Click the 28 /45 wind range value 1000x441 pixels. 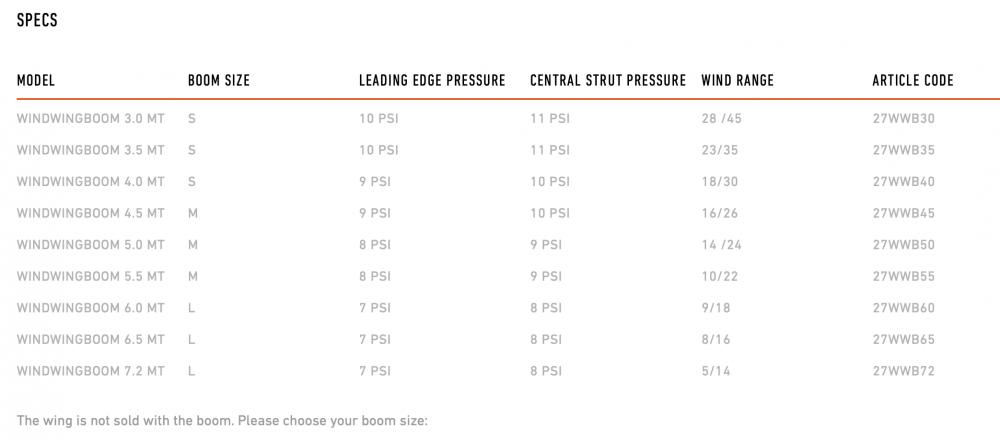(722, 118)
